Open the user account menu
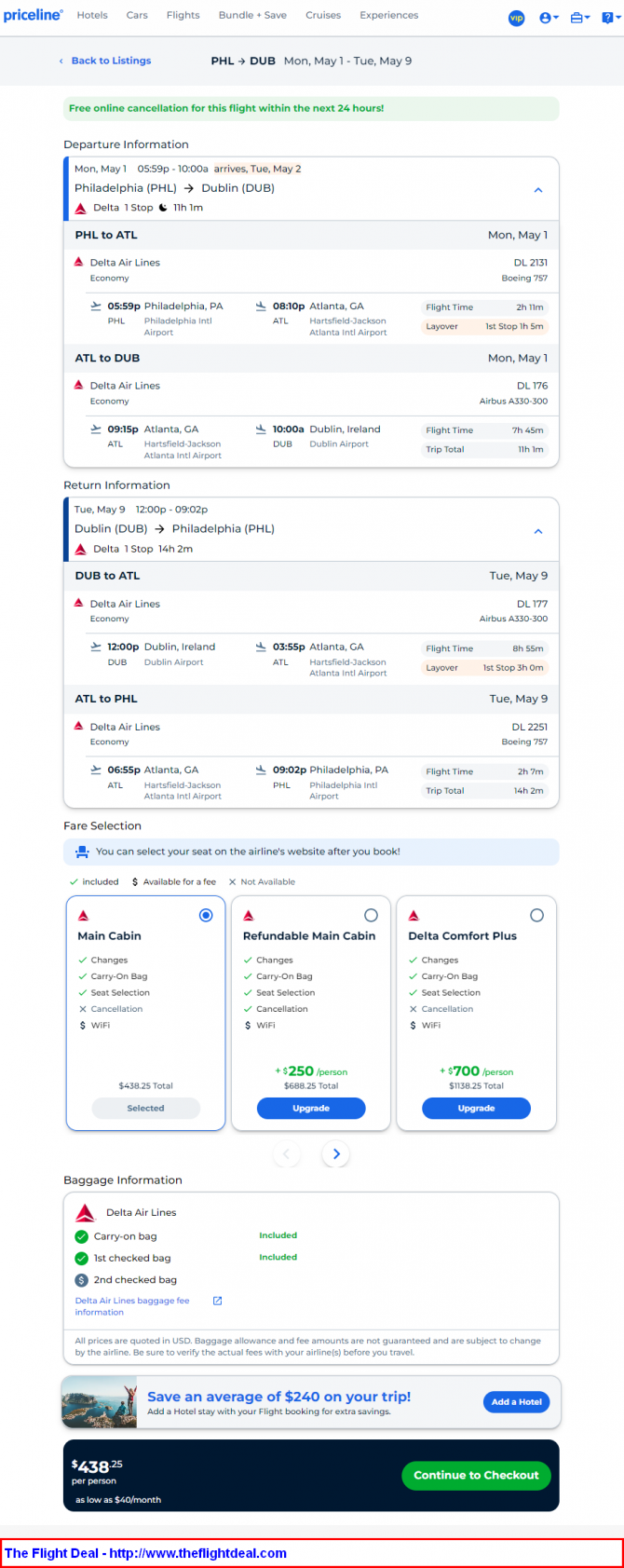Image resolution: width=624 pixels, height=1568 pixels. [x=549, y=18]
